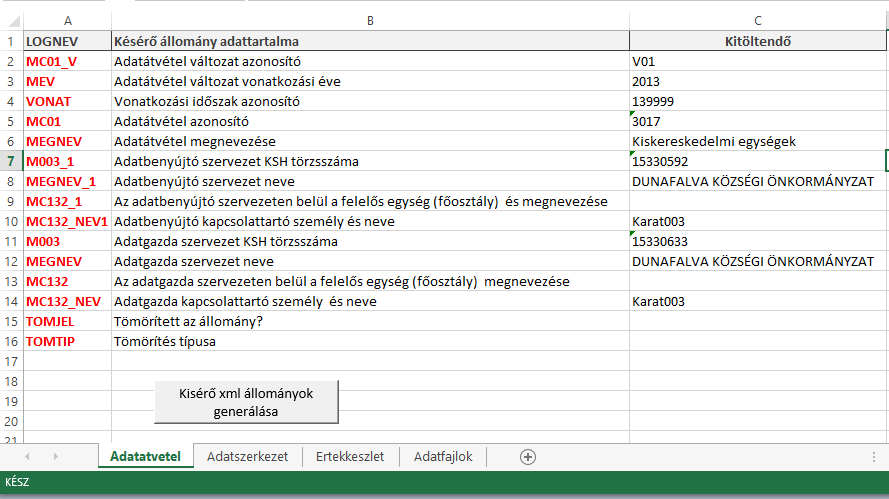The width and height of the screenshot is (889, 499).
Task: Click cell with value 15330633
Action: pos(757,242)
